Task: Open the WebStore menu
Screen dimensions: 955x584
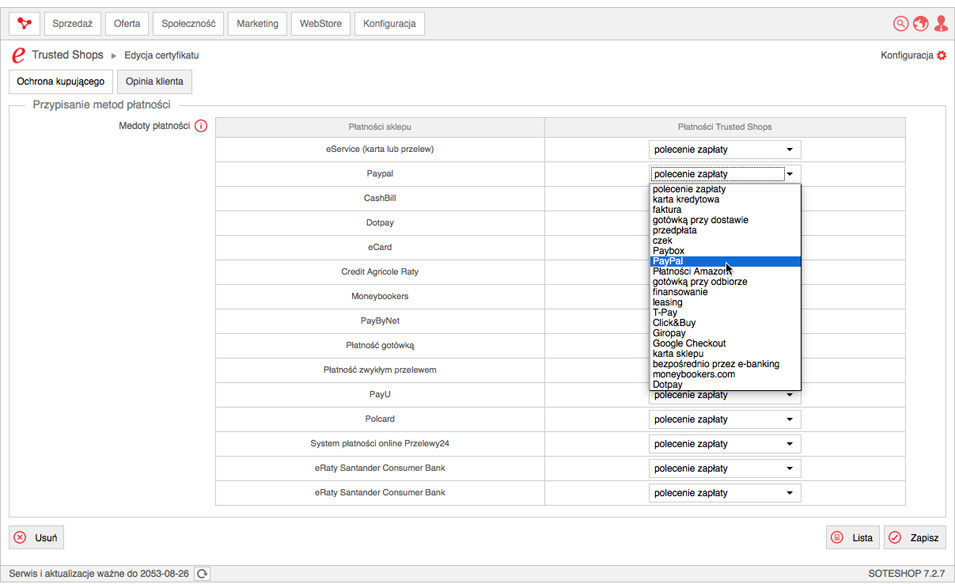Action: tap(320, 24)
